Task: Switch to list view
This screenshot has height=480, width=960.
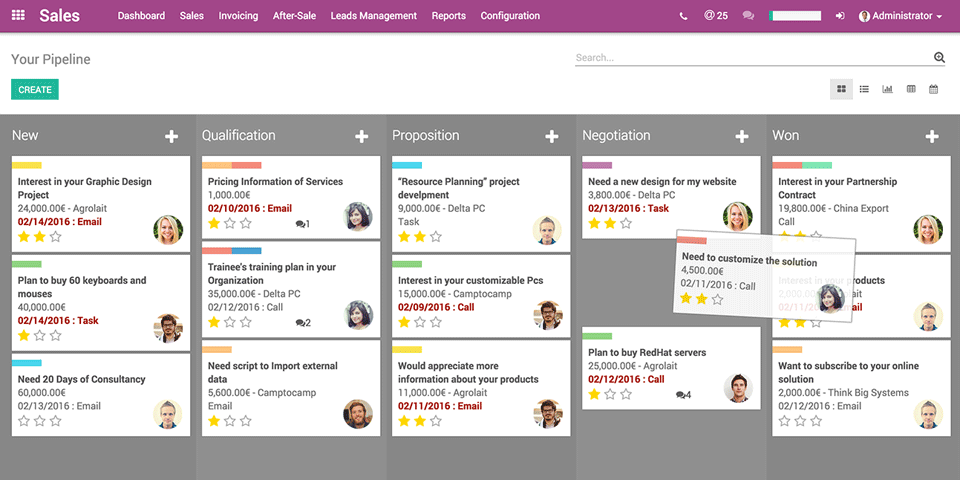Action: pyautogui.click(x=864, y=89)
